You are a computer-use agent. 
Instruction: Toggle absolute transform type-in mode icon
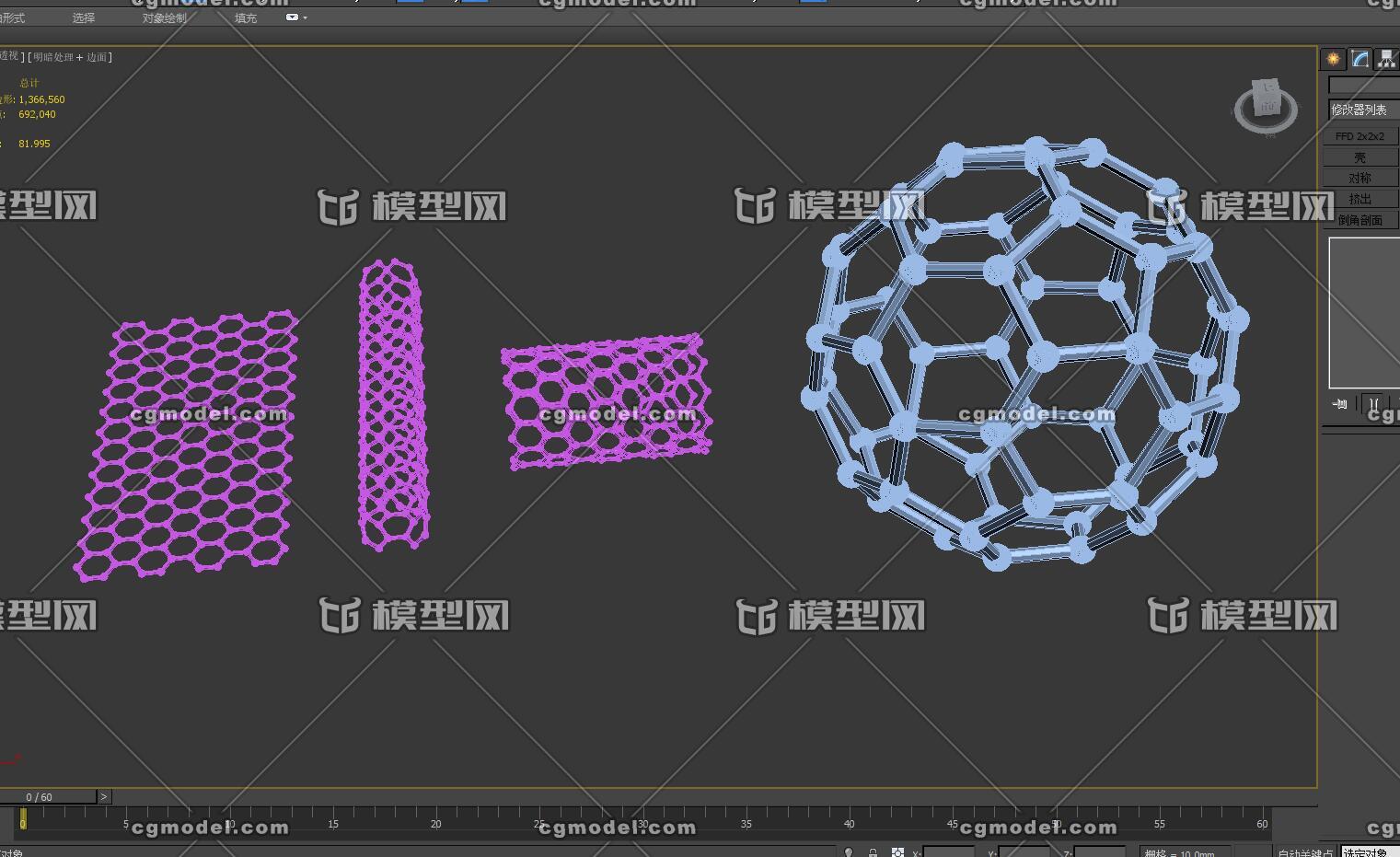pyautogui.click(x=897, y=852)
